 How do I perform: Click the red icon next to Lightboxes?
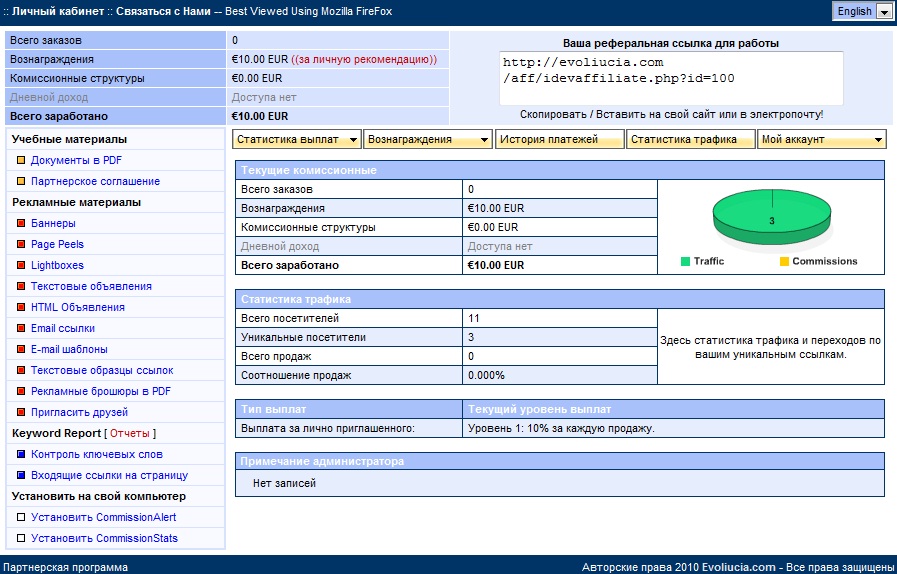pyautogui.click(x=21, y=265)
